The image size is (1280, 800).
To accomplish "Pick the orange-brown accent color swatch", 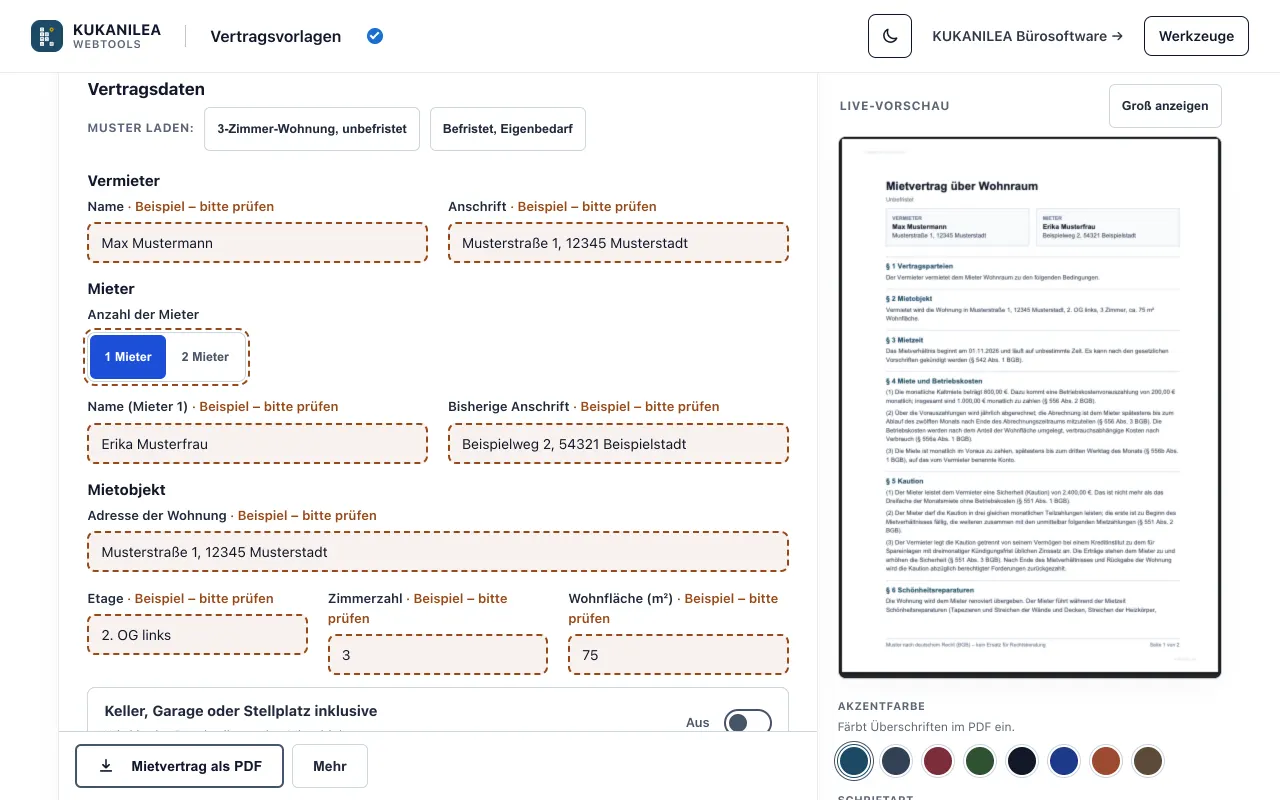I will point(1106,762).
